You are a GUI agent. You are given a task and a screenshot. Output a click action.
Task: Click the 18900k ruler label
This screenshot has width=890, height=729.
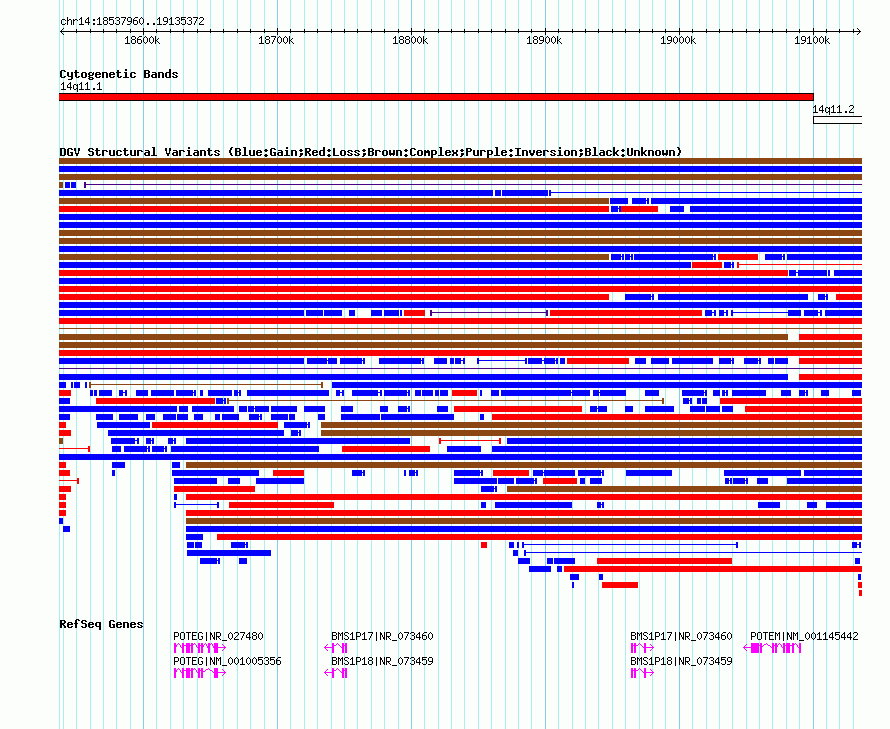click(x=544, y=40)
